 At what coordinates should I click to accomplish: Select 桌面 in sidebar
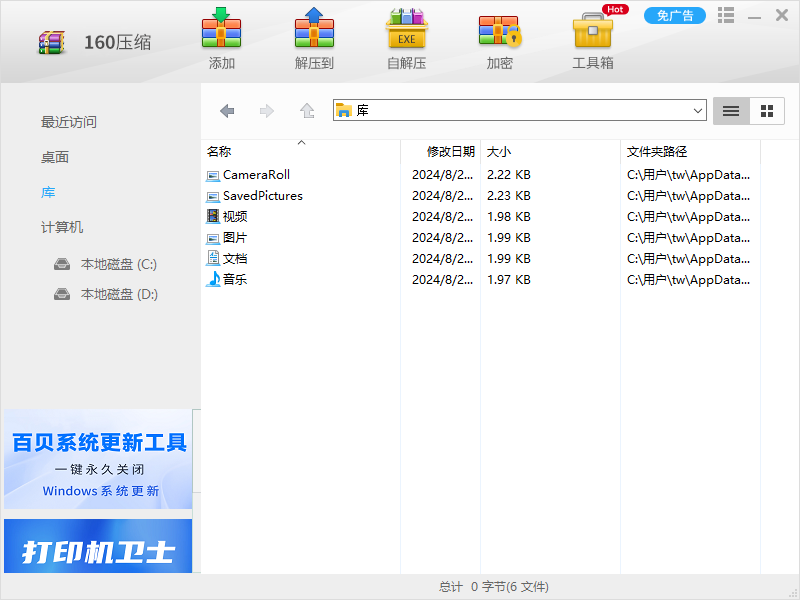pyautogui.click(x=55, y=158)
